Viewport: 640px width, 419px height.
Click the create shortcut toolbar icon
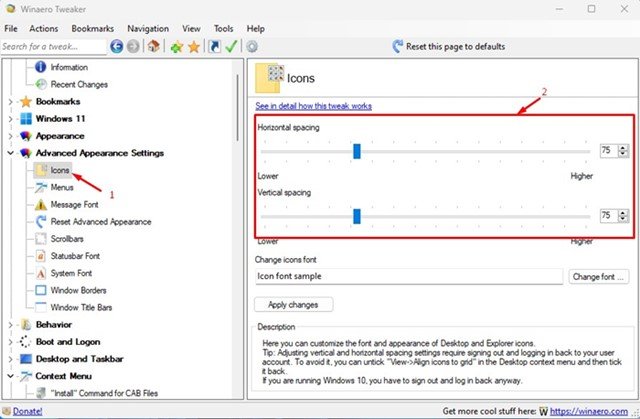pos(214,47)
